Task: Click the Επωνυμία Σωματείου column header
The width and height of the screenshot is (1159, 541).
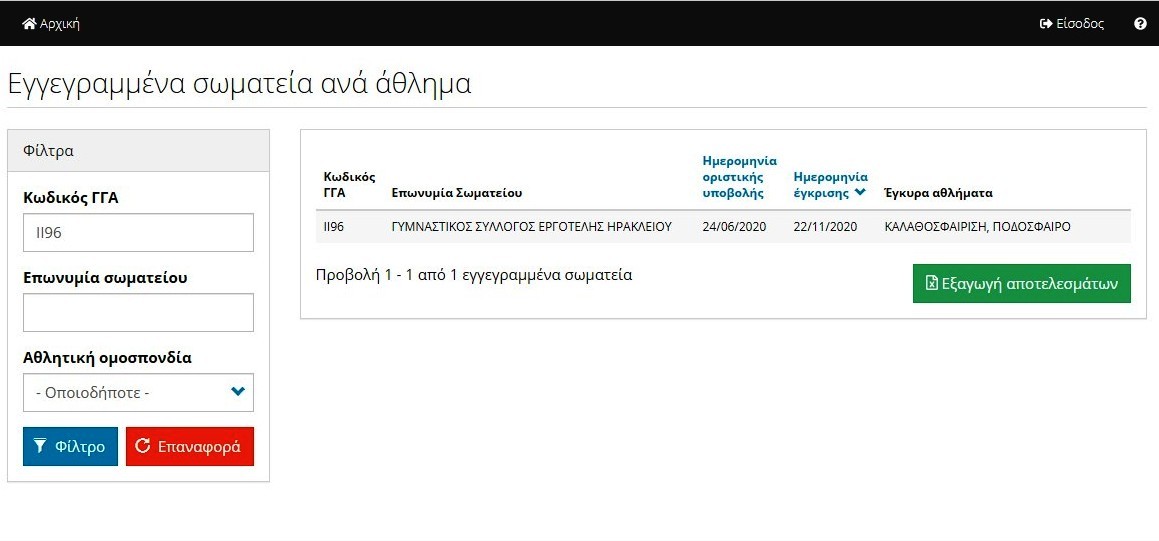Action: pyautogui.click(x=457, y=194)
